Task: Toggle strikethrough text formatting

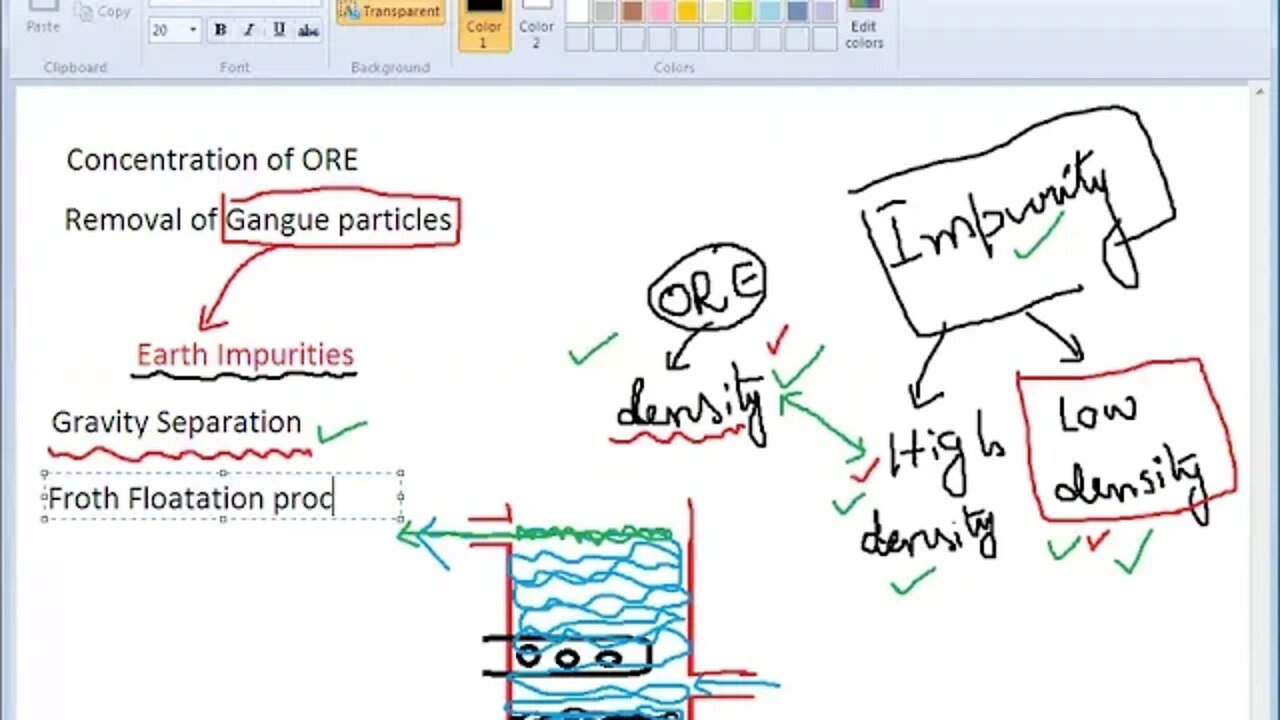Action: 308,30
